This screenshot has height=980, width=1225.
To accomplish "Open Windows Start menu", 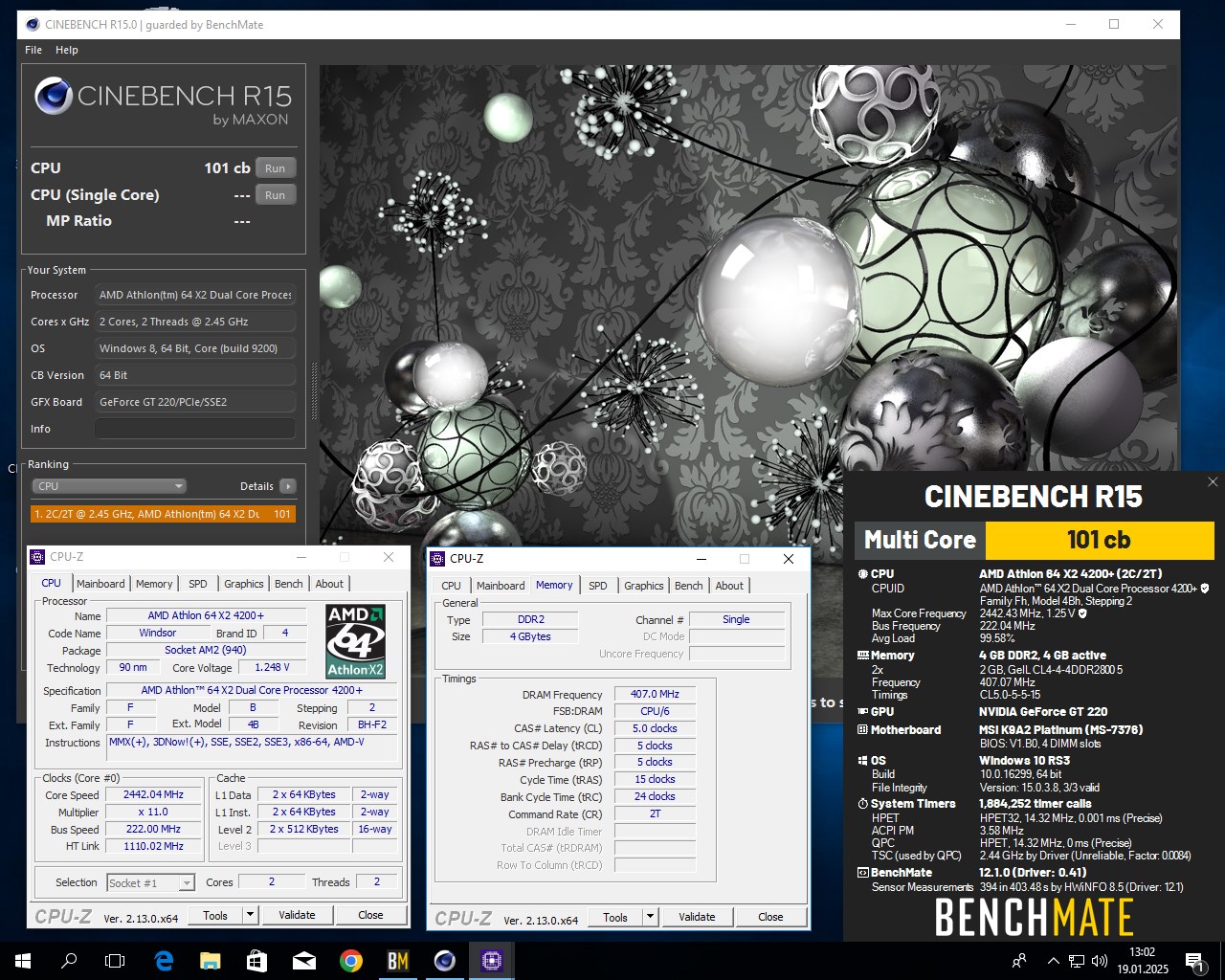I will [23, 961].
